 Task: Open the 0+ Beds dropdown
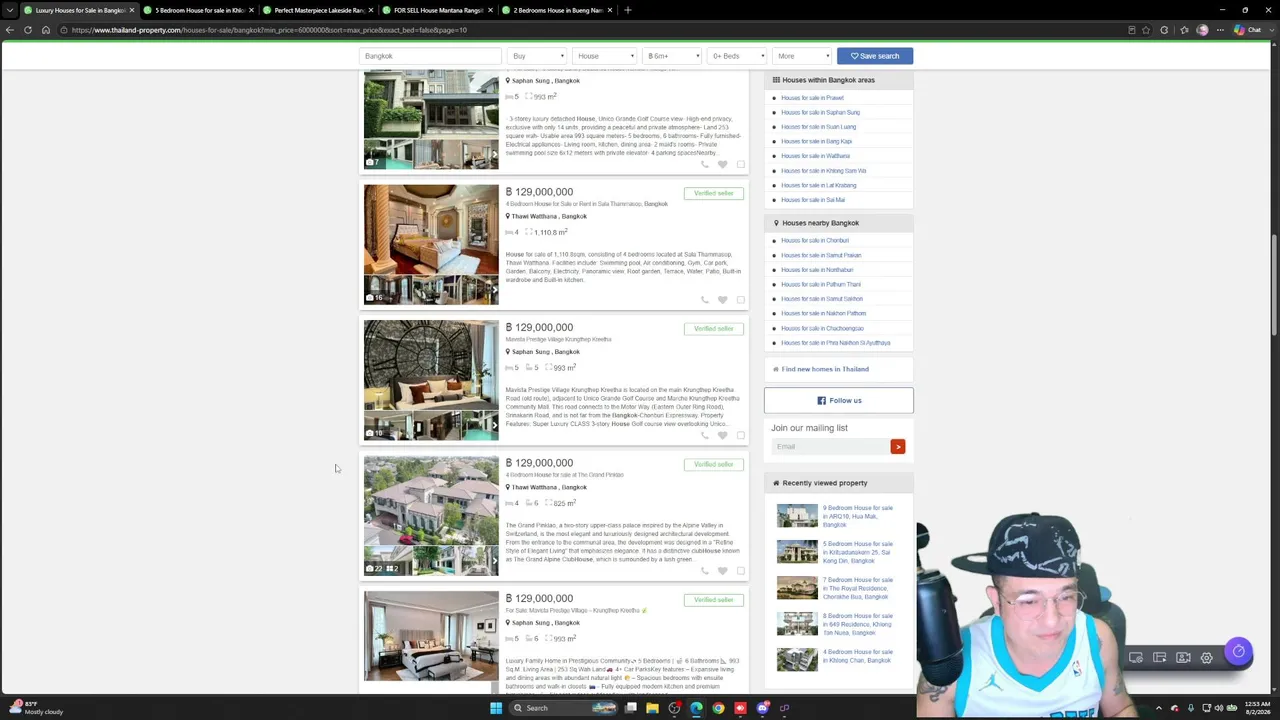737,56
